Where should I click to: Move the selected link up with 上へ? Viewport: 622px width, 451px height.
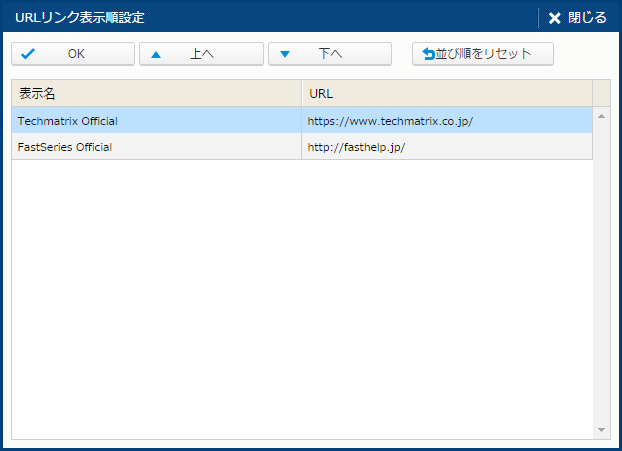(202, 54)
